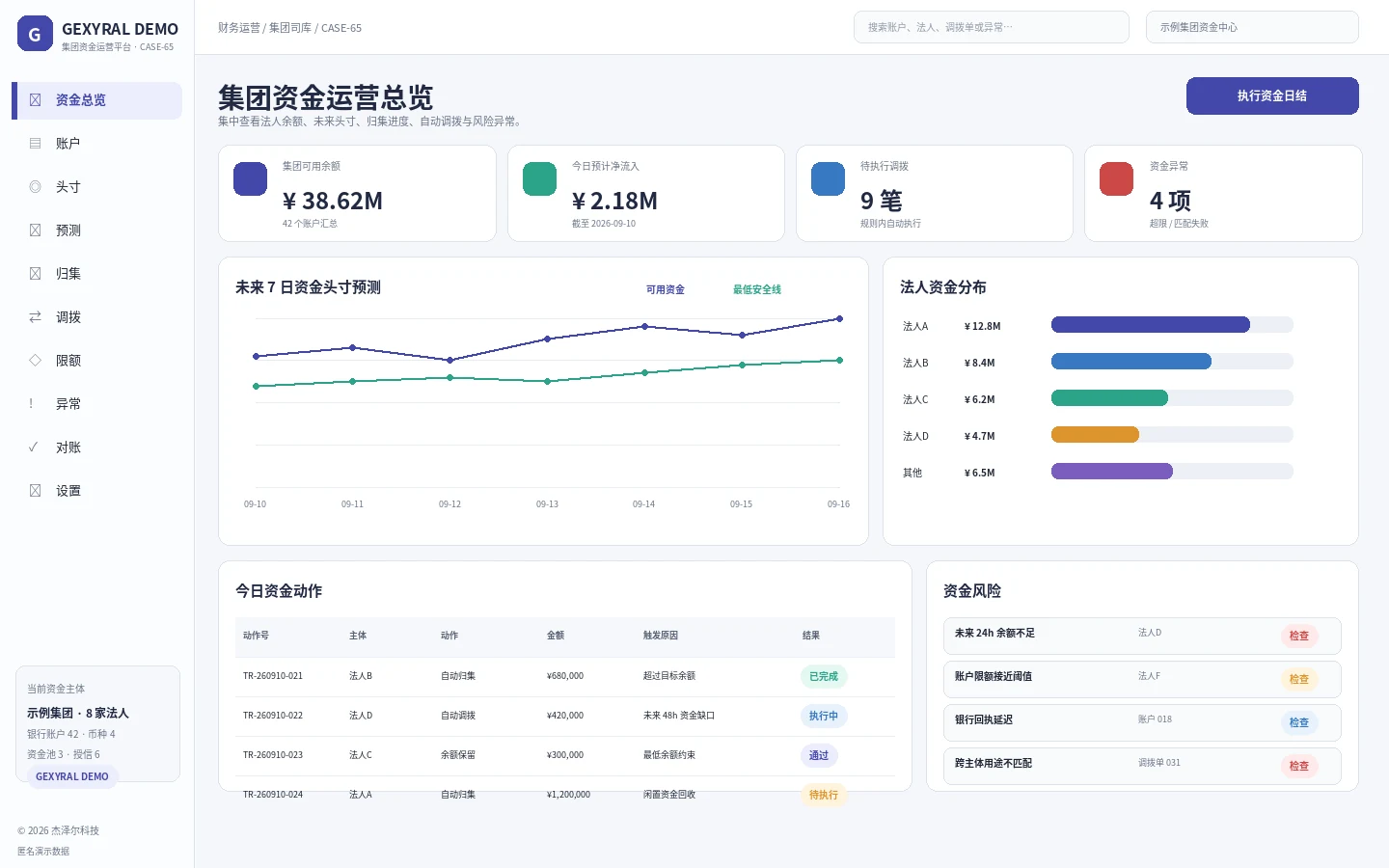Click the 法人D orange distribution bar
The image size is (1389, 868).
click(x=1095, y=435)
